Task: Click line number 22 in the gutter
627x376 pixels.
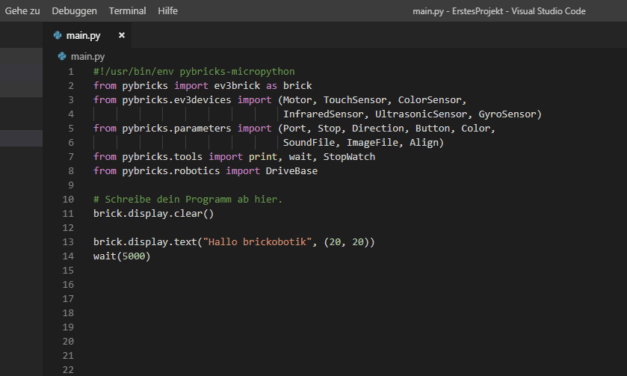Action: pyautogui.click(x=68, y=370)
